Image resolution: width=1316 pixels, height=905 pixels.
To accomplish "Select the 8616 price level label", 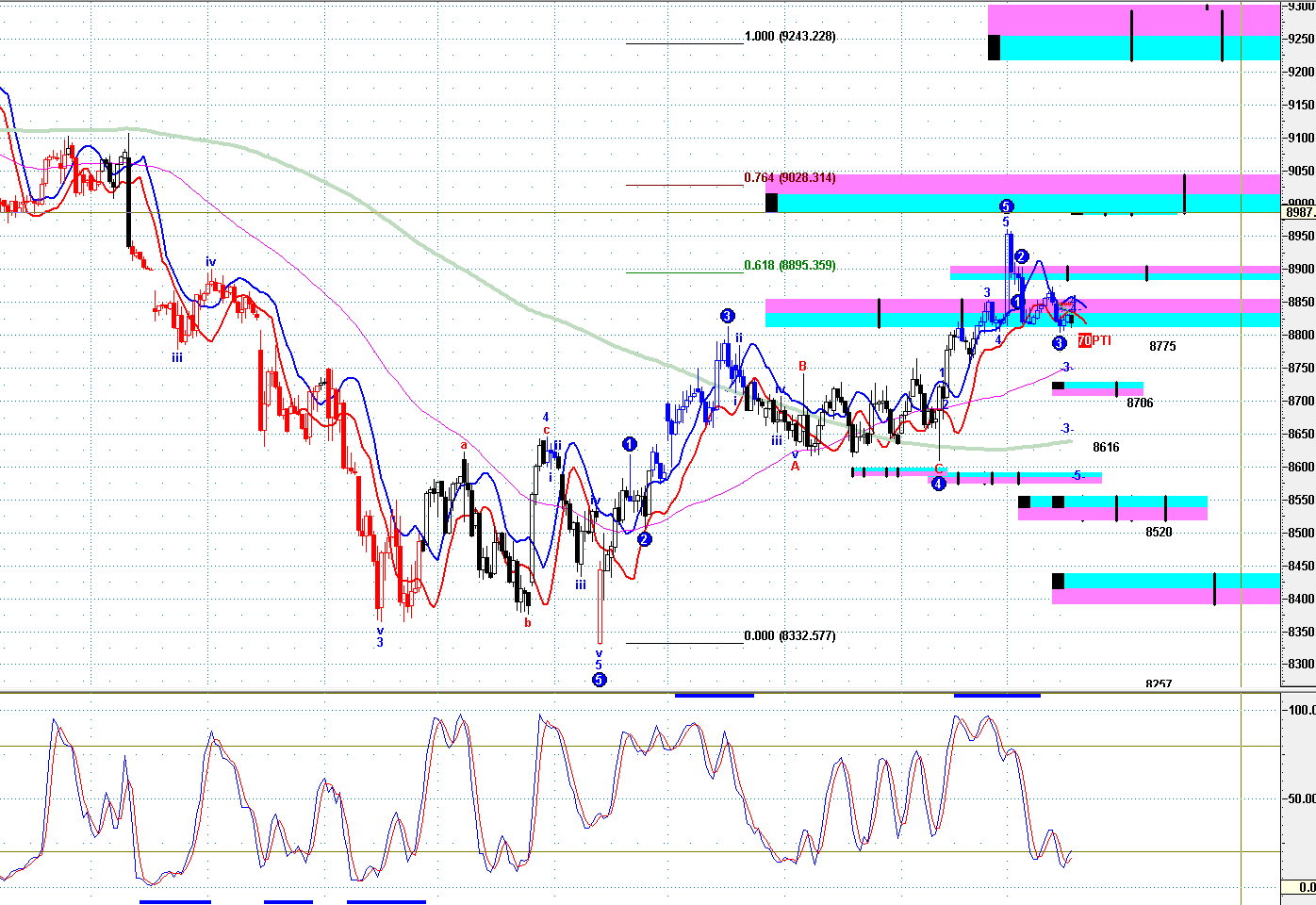I will click(x=1106, y=447).
